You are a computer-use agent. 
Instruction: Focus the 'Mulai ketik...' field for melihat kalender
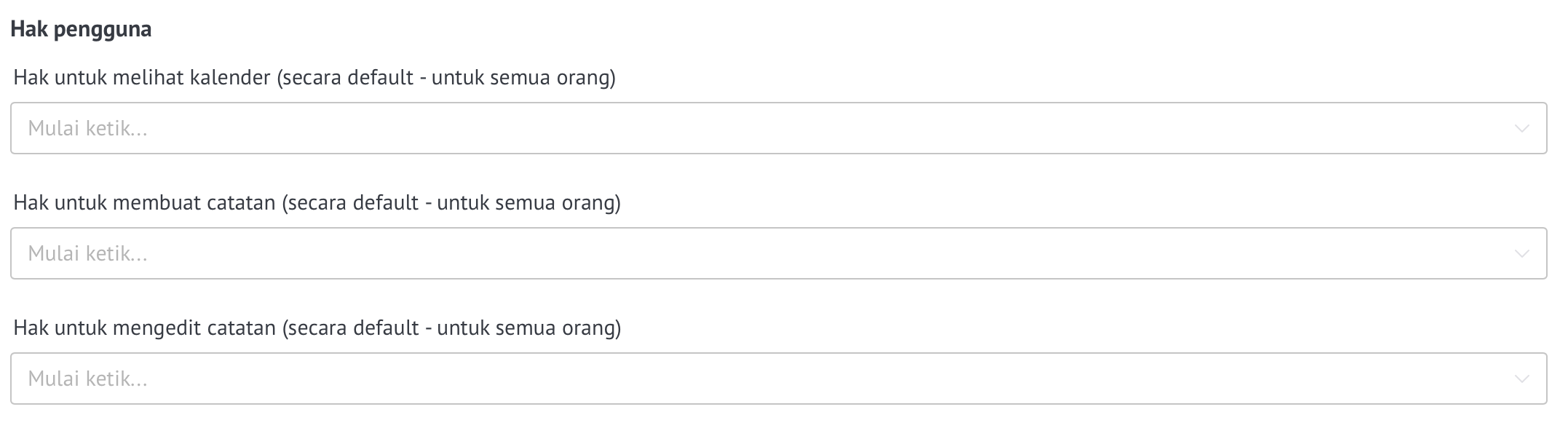[778, 128]
